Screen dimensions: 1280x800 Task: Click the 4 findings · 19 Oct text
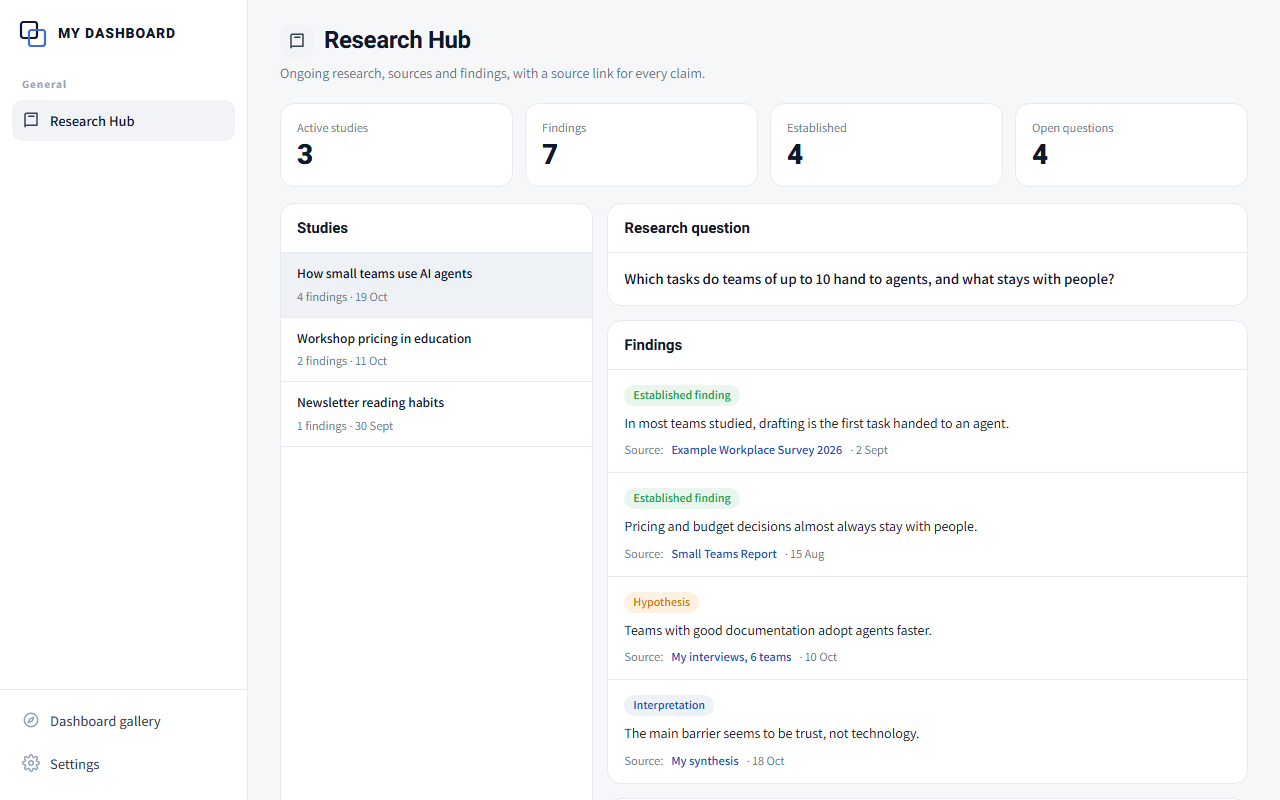pos(342,297)
